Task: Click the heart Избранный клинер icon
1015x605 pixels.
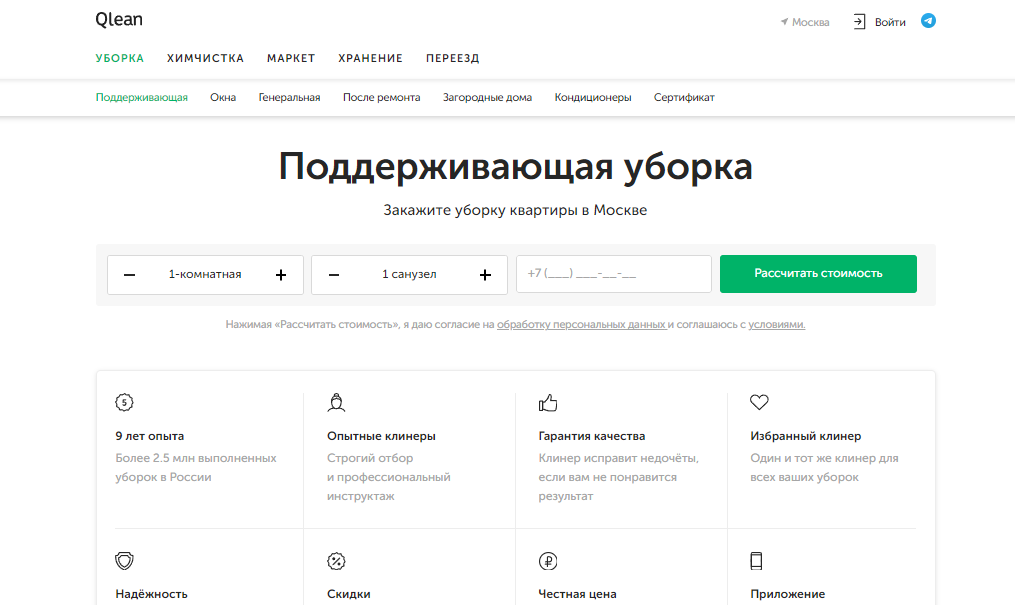Action: coord(759,403)
